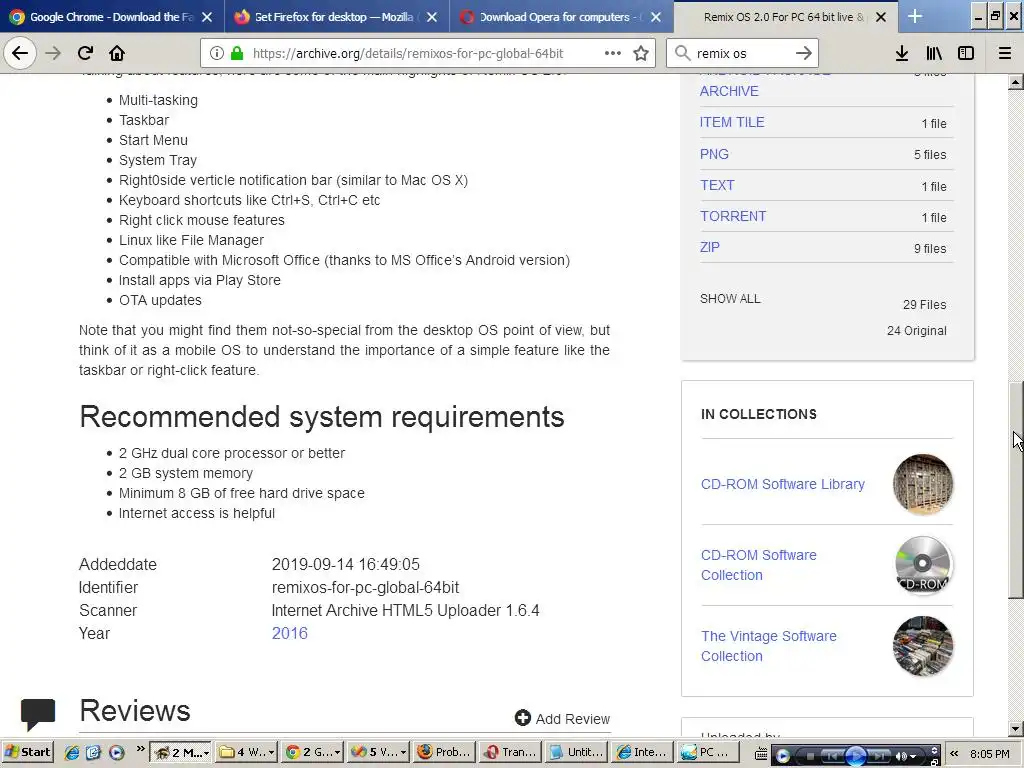Click the green padlock security icon
Viewport: 1024px width, 768px height.
(x=237, y=54)
